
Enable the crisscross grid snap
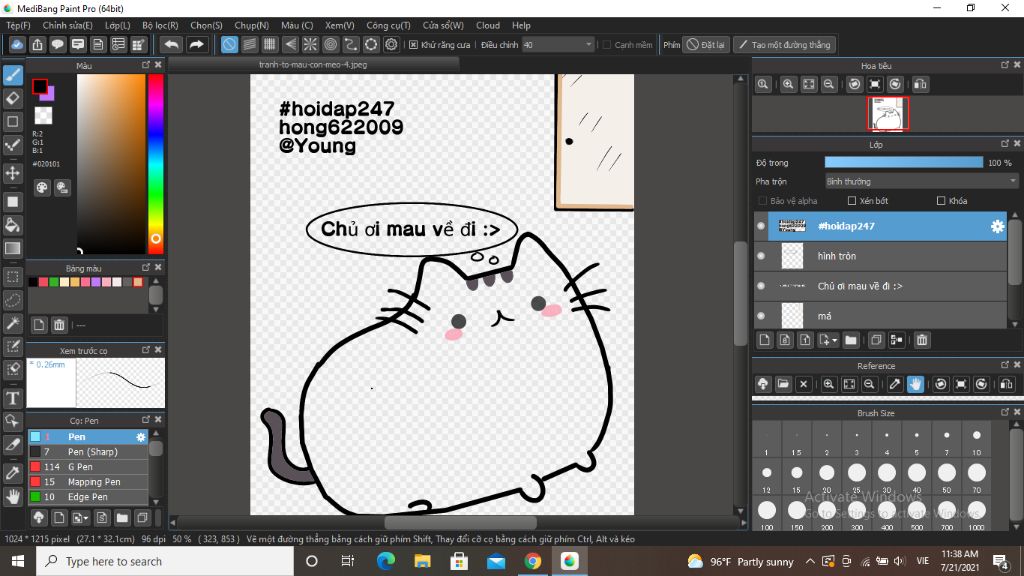[x=270, y=44]
